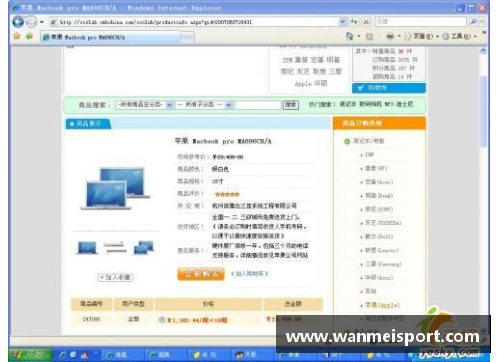Click the search magnifier icon
The height and width of the screenshot is (362, 500).
coord(473,22)
